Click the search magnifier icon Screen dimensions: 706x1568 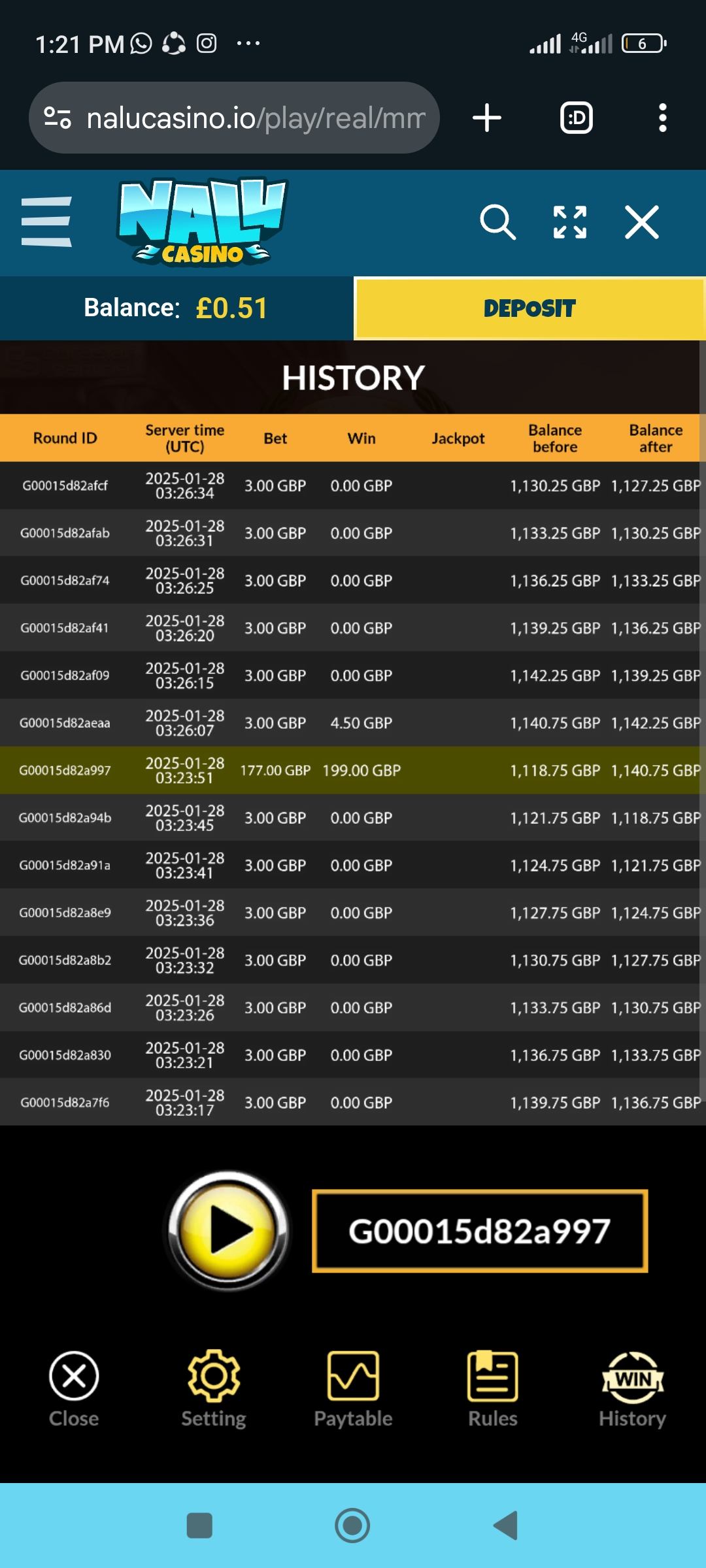click(x=497, y=222)
